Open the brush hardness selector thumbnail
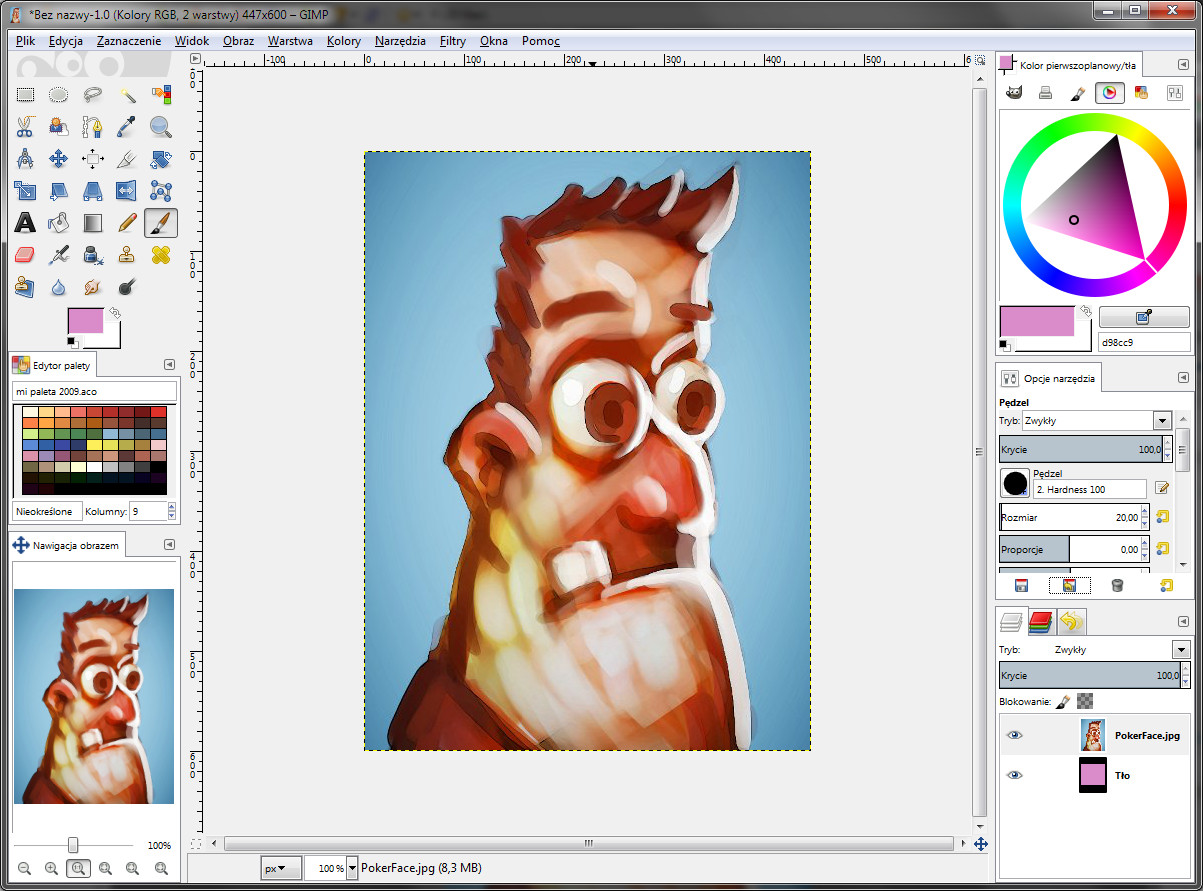The width and height of the screenshot is (1203, 891). 1014,483
